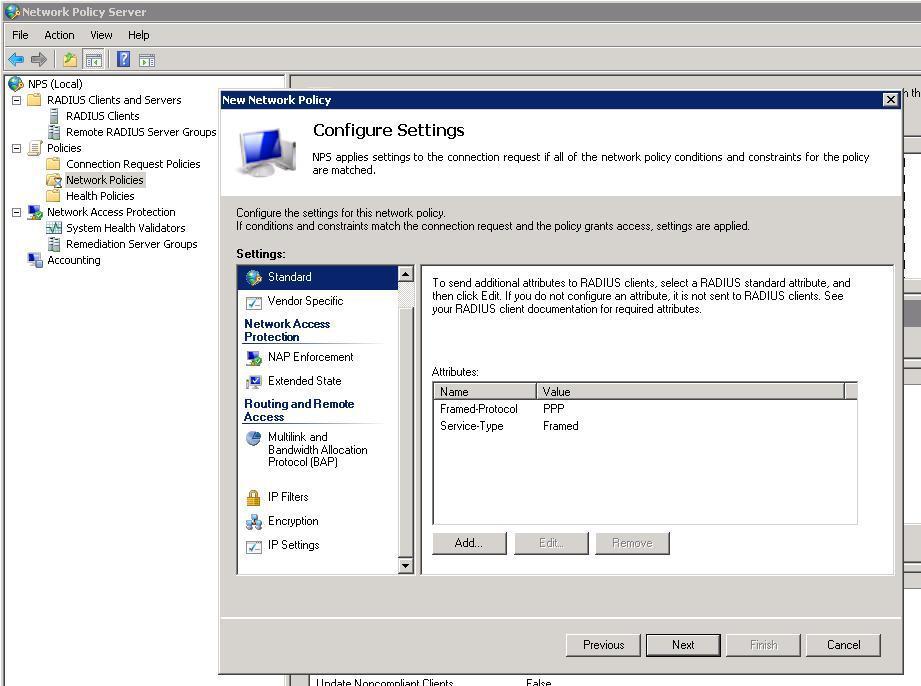The image size is (921, 686).
Task: Open the Action menu
Action: click(59, 35)
